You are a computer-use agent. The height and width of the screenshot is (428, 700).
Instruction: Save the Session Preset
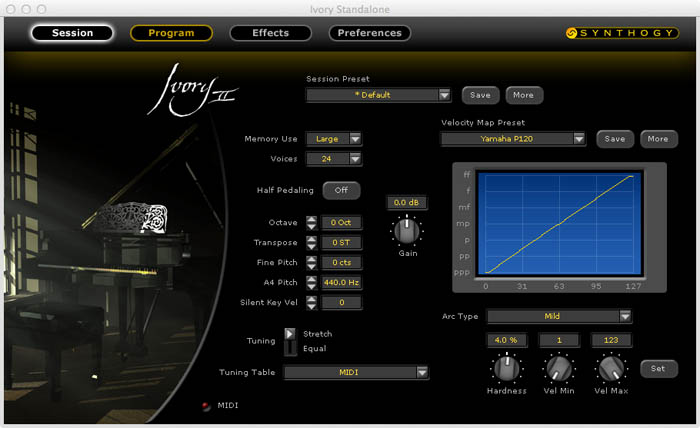click(x=480, y=95)
